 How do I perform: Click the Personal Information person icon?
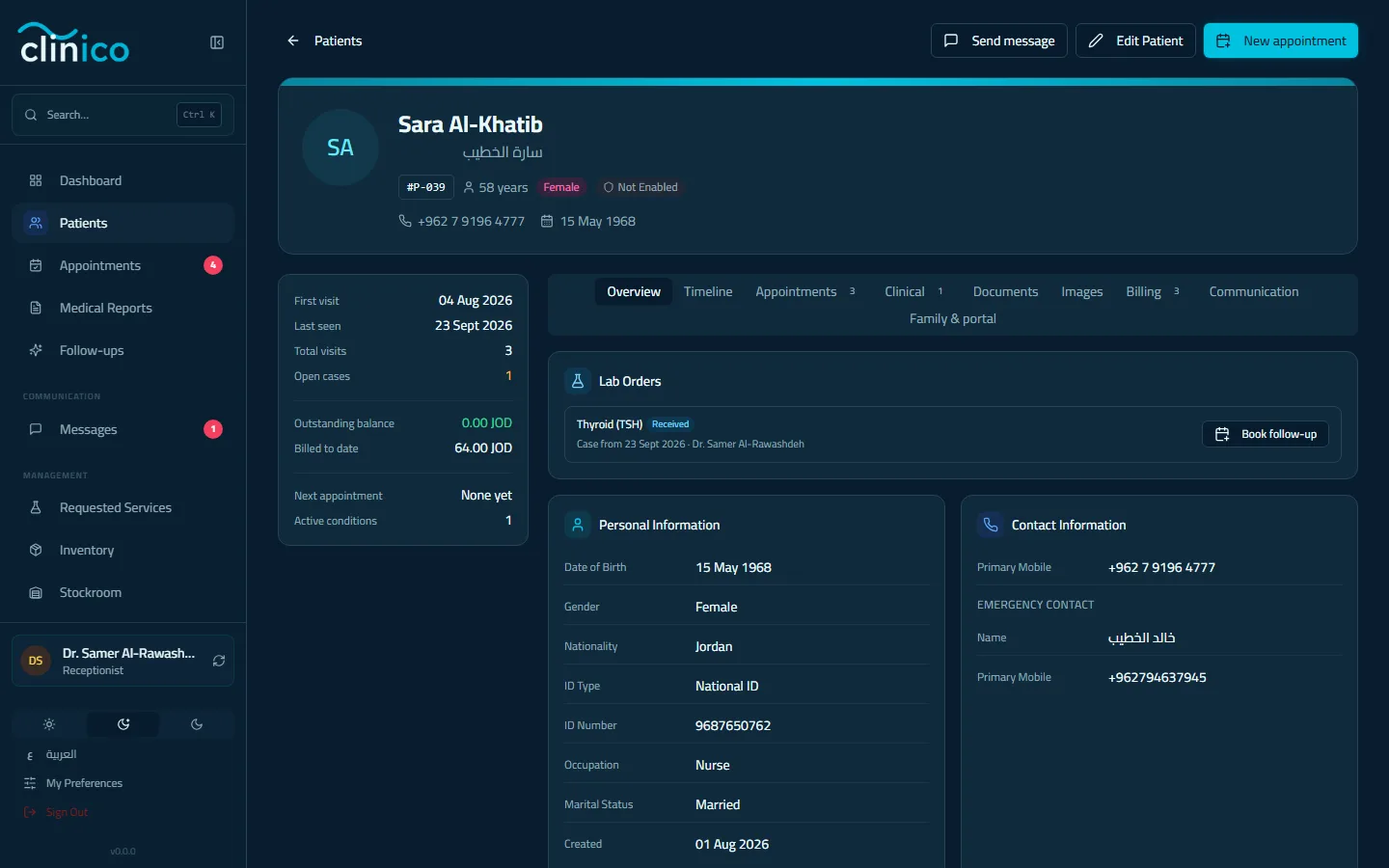tap(578, 525)
